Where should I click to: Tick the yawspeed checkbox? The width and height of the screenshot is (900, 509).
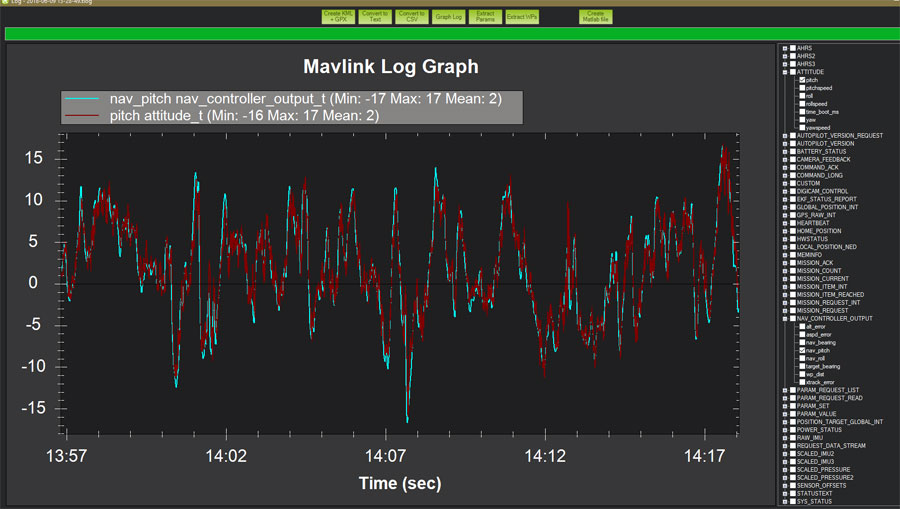pyautogui.click(x=802, y=128)
